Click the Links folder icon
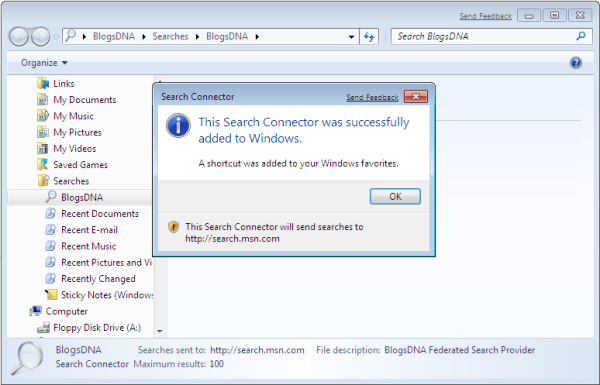 coord(43,83)
